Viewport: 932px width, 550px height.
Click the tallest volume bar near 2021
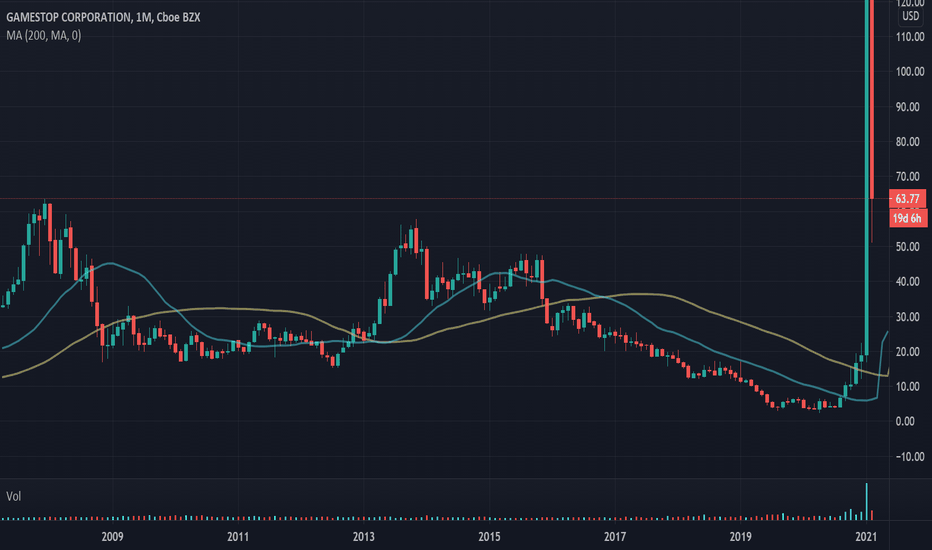pos(867,502)
